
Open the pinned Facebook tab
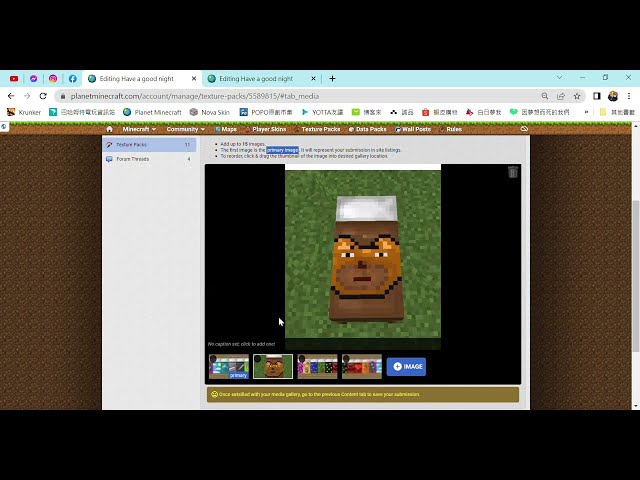(x=73, y=79)
